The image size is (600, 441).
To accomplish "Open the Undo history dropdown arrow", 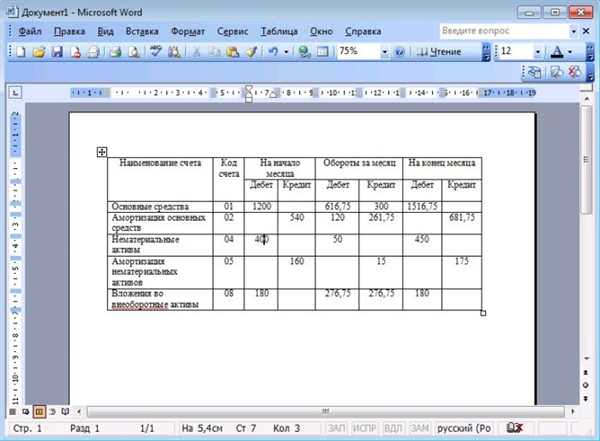I will coord(286,52).
